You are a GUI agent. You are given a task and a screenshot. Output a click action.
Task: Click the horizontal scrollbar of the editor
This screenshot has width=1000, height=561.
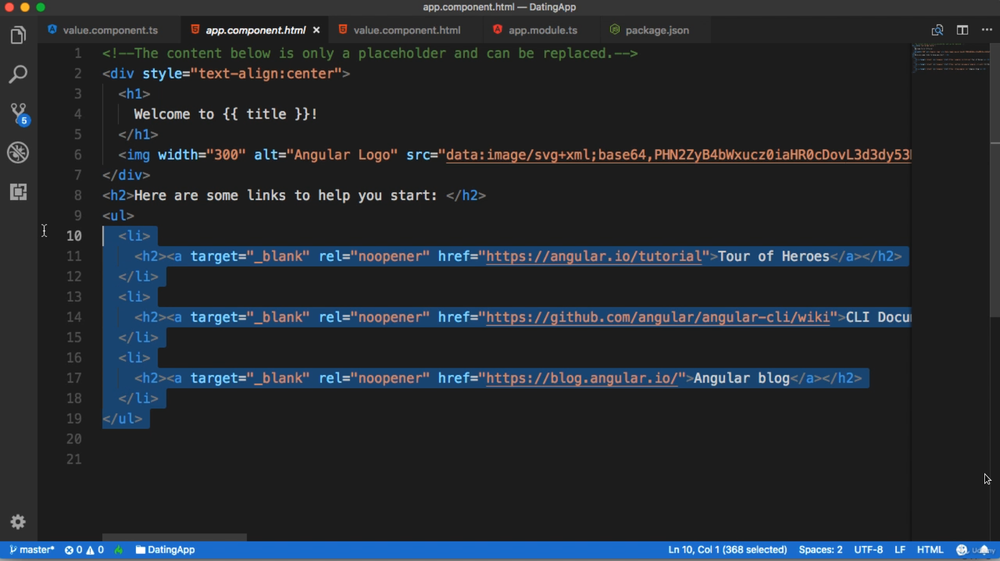(x=174, y=537)
